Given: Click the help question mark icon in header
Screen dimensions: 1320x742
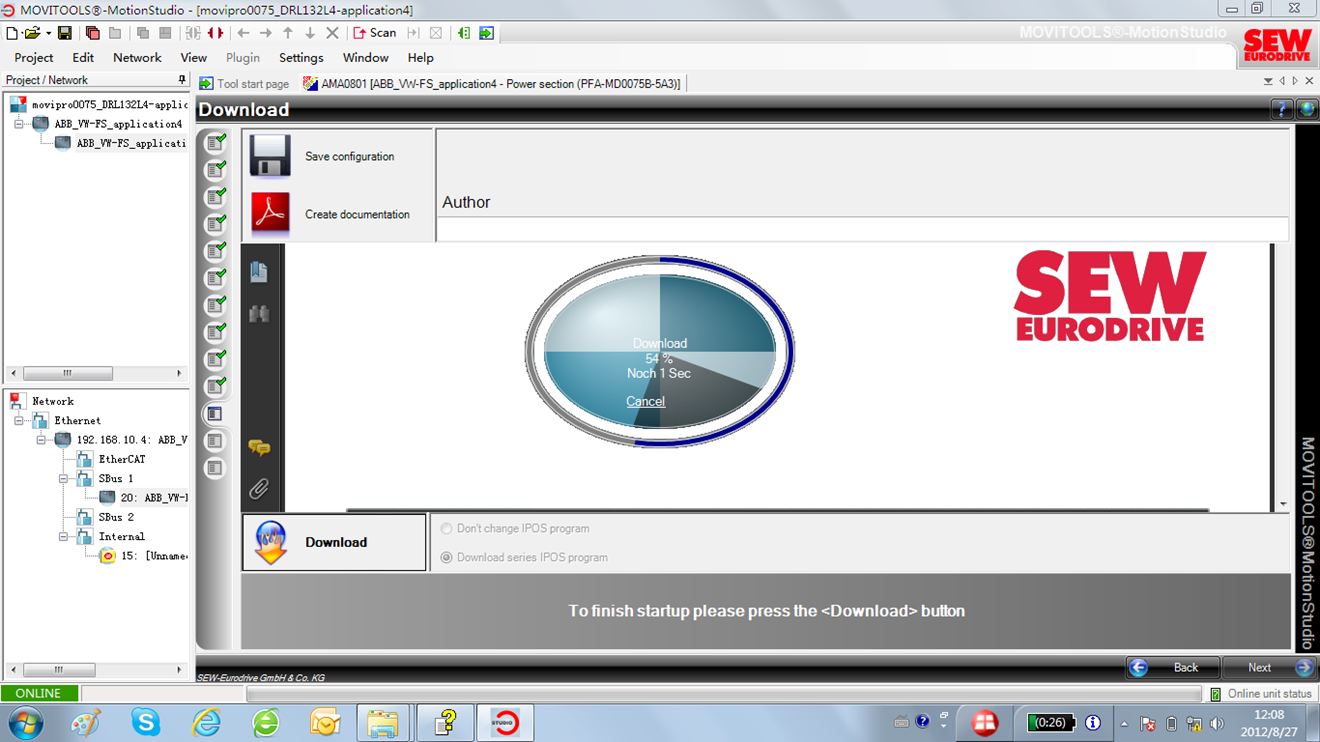Looking at the screenshot, I should 1281,110.
